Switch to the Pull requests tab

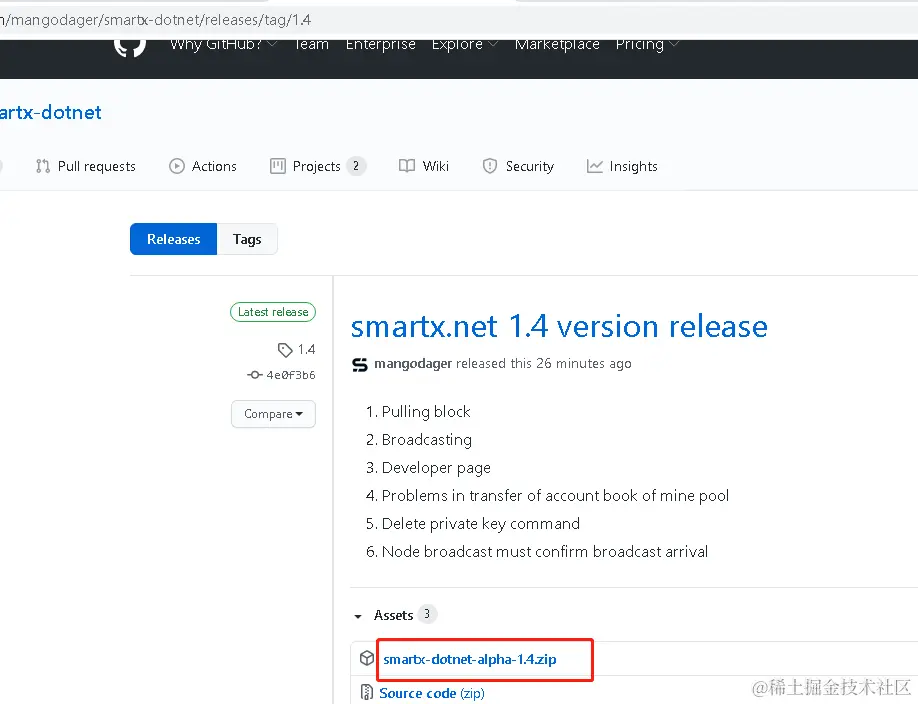85,166
